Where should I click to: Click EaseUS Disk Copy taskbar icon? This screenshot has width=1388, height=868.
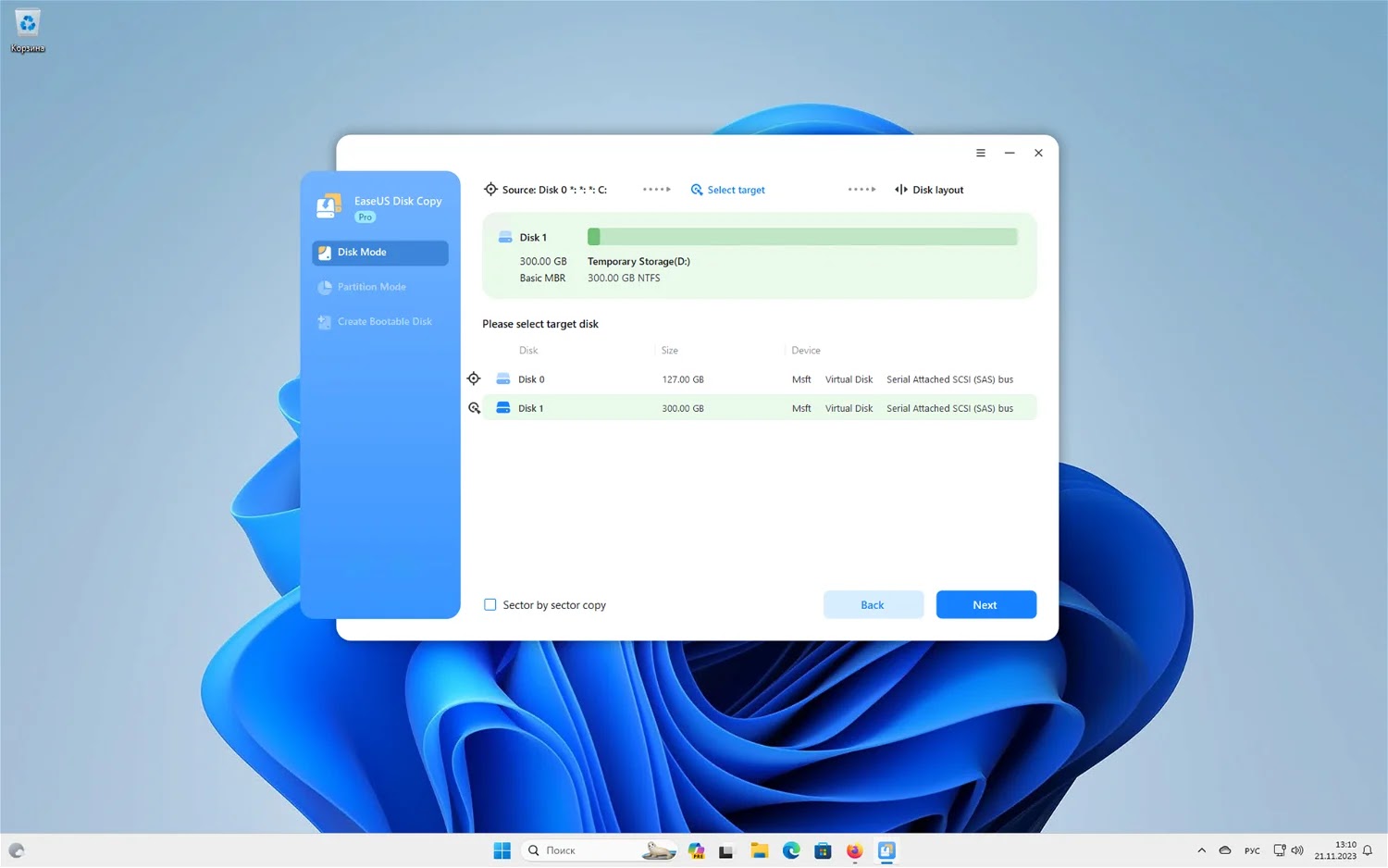886,850
